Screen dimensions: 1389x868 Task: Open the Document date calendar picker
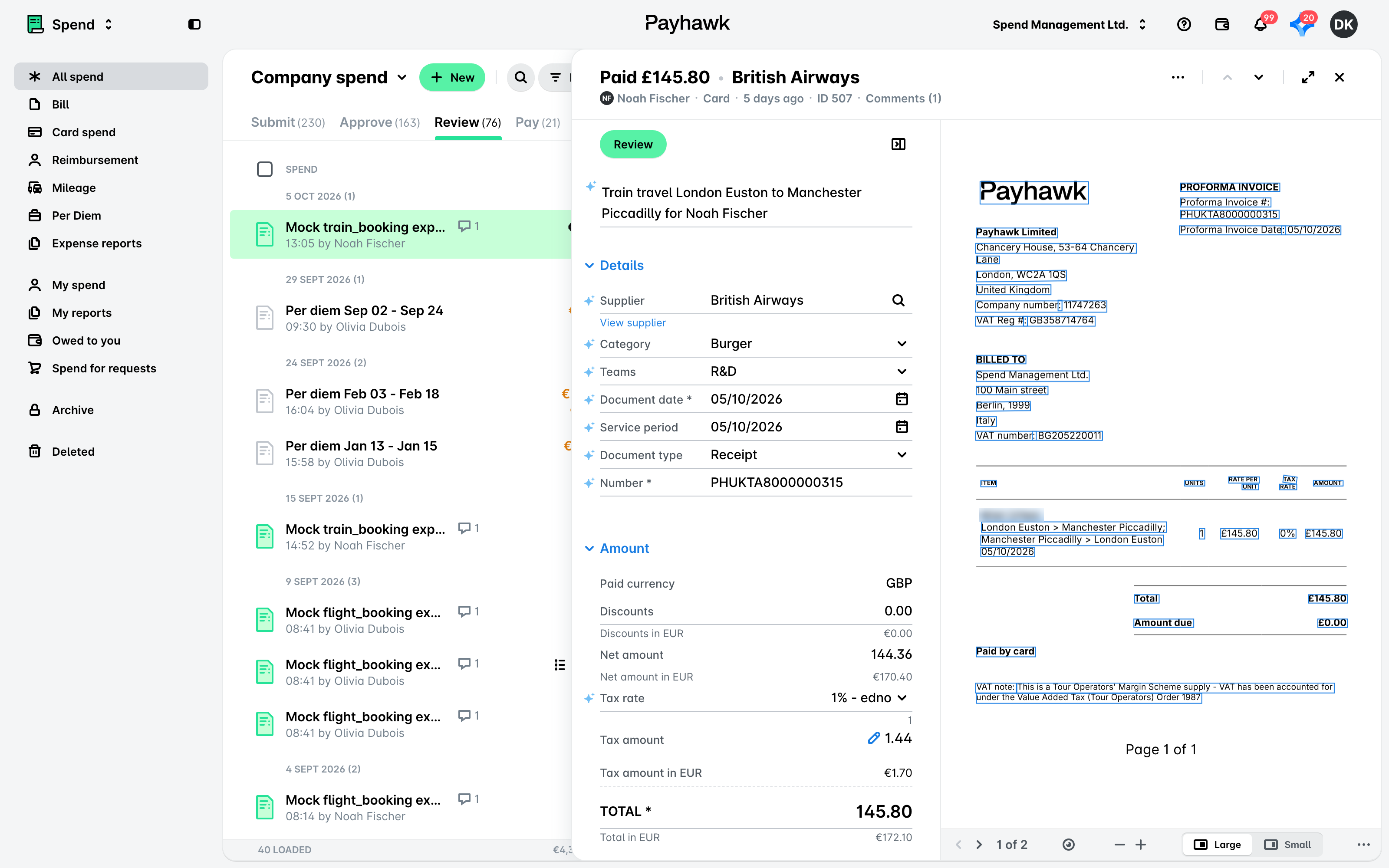[902, 399]
